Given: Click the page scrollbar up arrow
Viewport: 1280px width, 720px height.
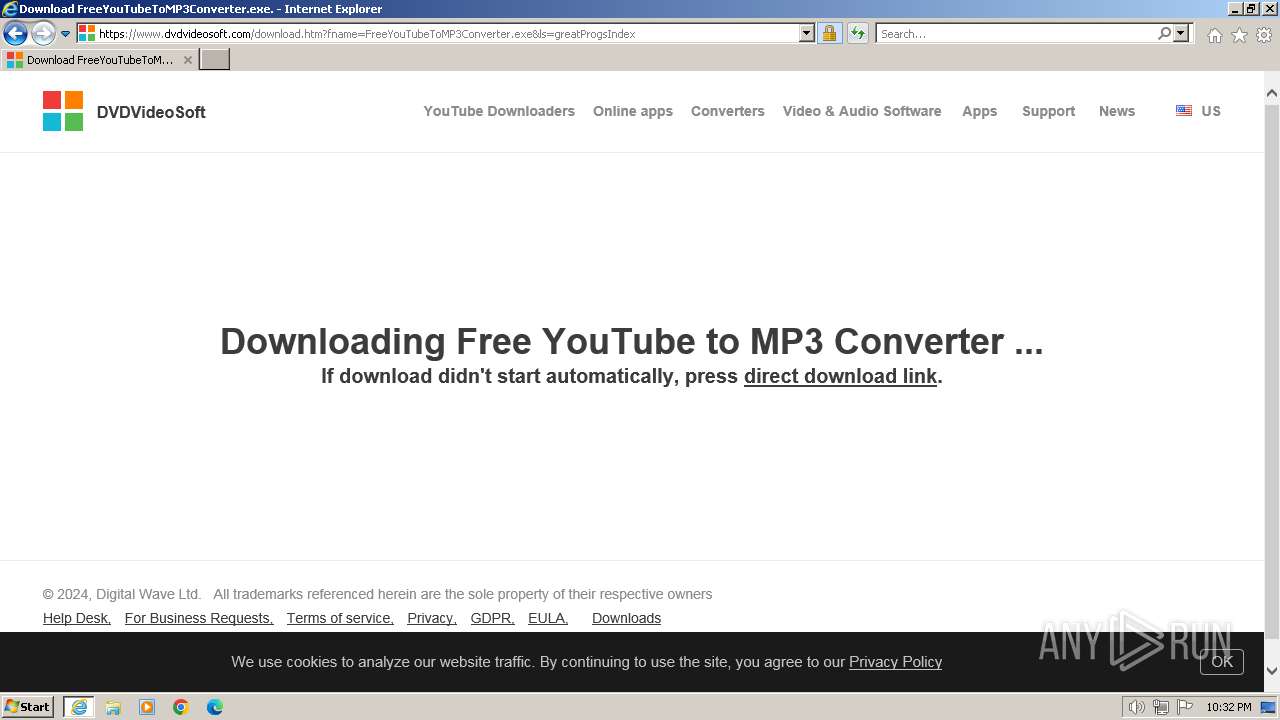Looking at the screenshot, I should tap(1272, 94).
